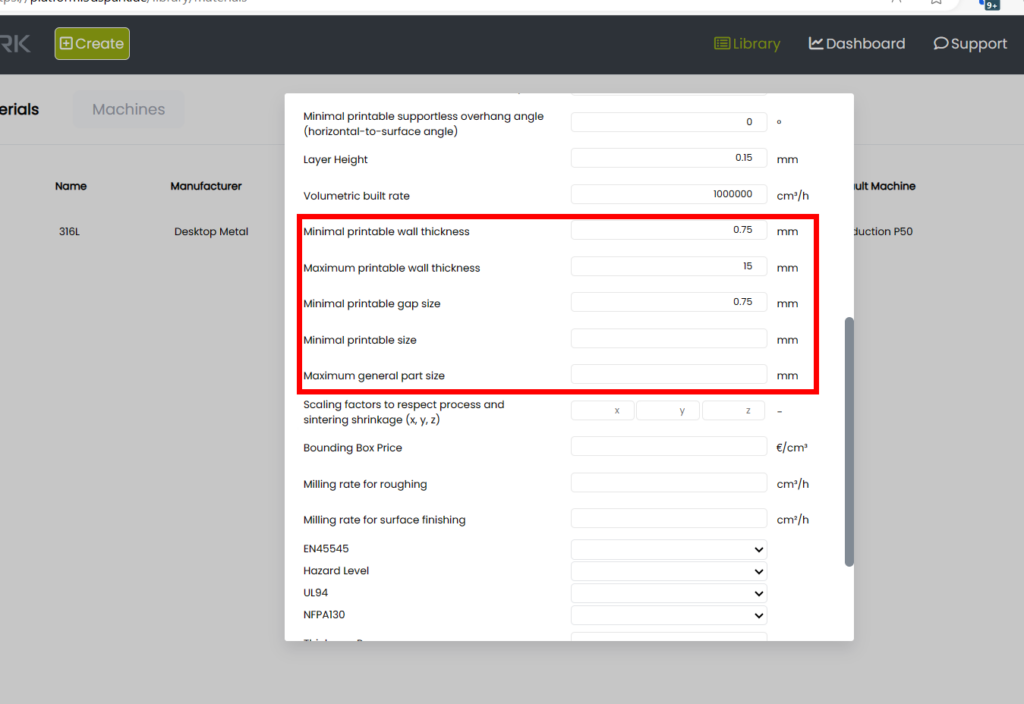Image resolution: width=1024 pixels, height=704 pixels.
Task: Open the Library menu
Action: pyautogui.click(x=747, y=43)
